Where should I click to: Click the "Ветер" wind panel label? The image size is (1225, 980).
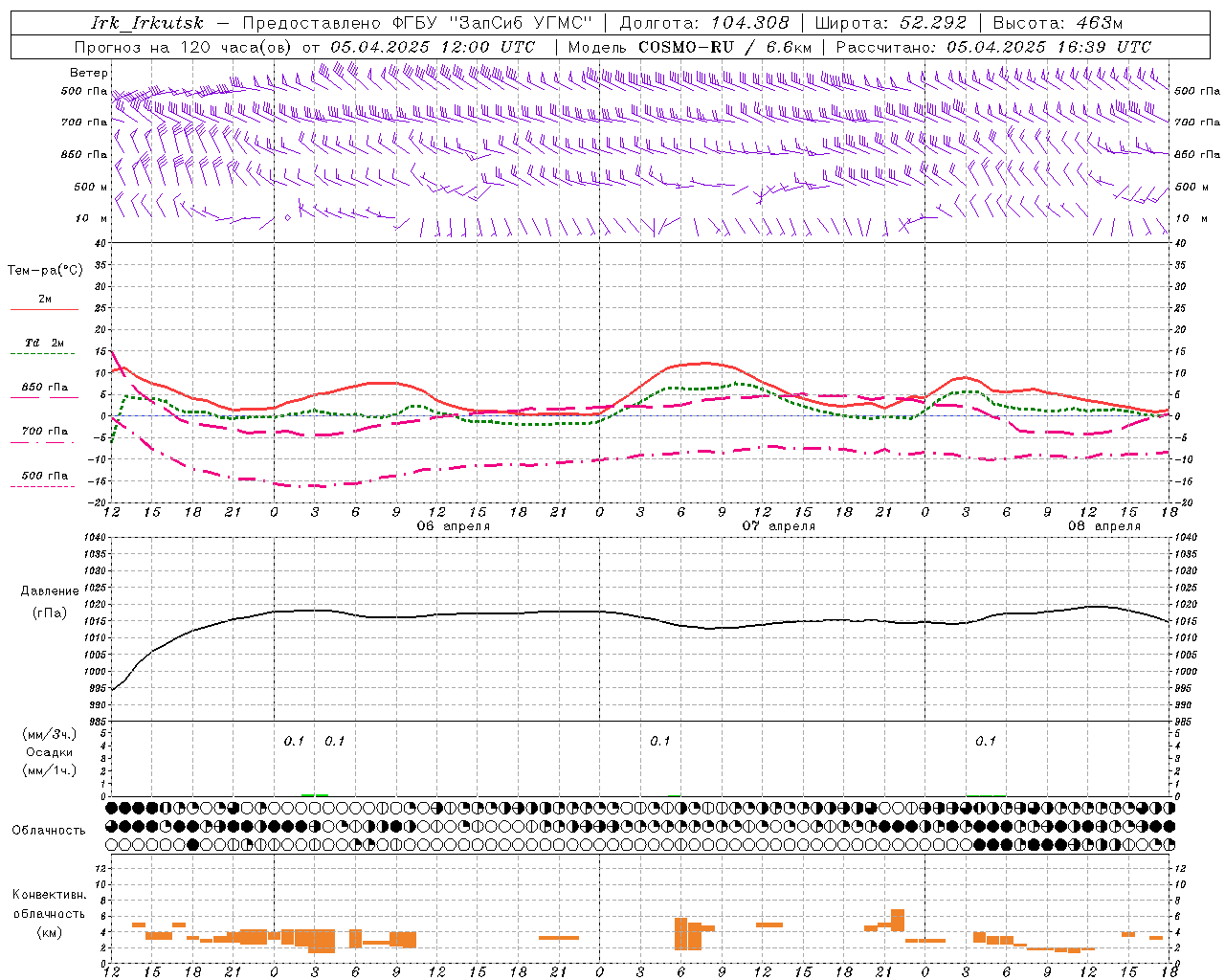(x=88, y=73)
